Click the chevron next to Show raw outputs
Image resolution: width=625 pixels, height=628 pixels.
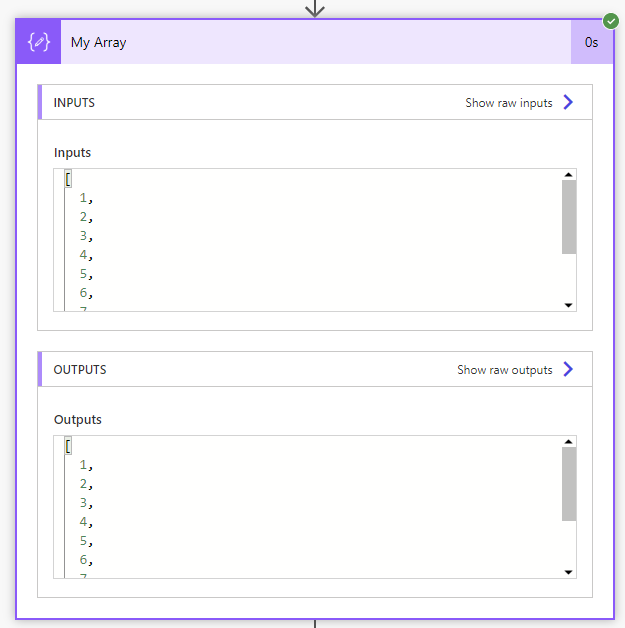568,369
